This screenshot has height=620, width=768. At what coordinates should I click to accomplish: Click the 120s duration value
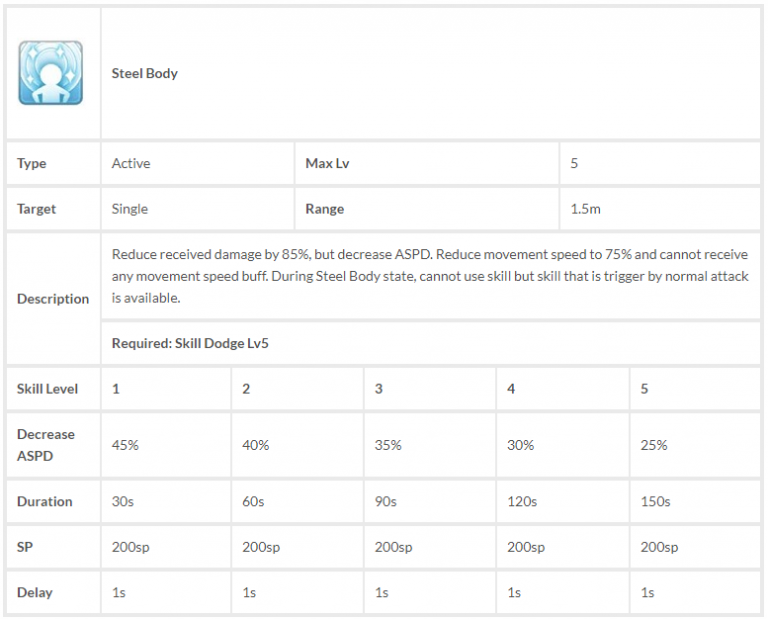pos(522,501)
